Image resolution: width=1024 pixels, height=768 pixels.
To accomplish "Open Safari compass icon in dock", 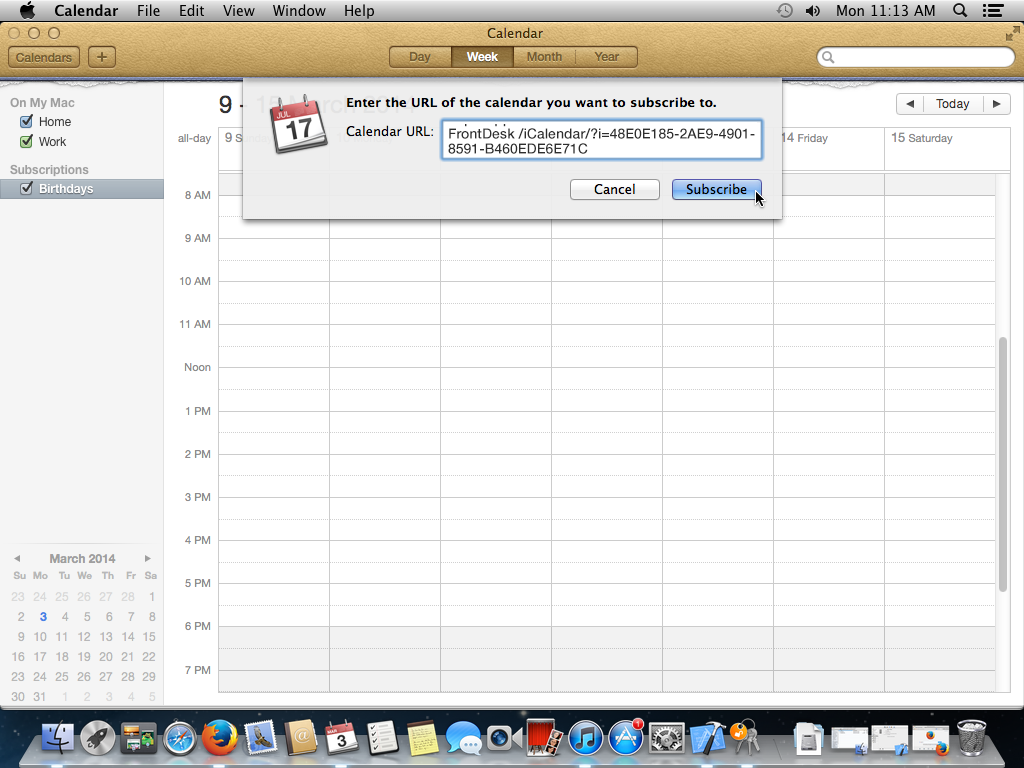I will tap(180, 738).
